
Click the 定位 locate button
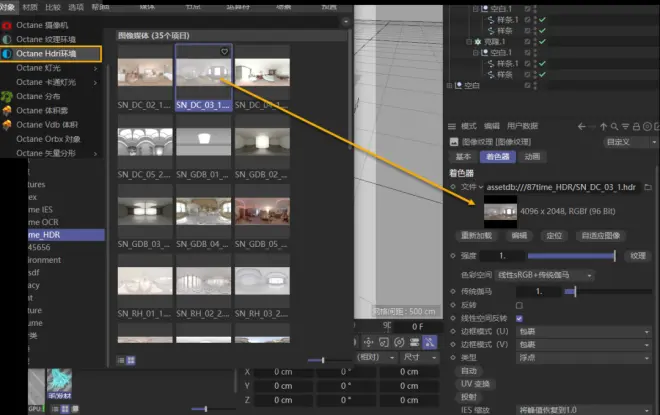(554, 235)
